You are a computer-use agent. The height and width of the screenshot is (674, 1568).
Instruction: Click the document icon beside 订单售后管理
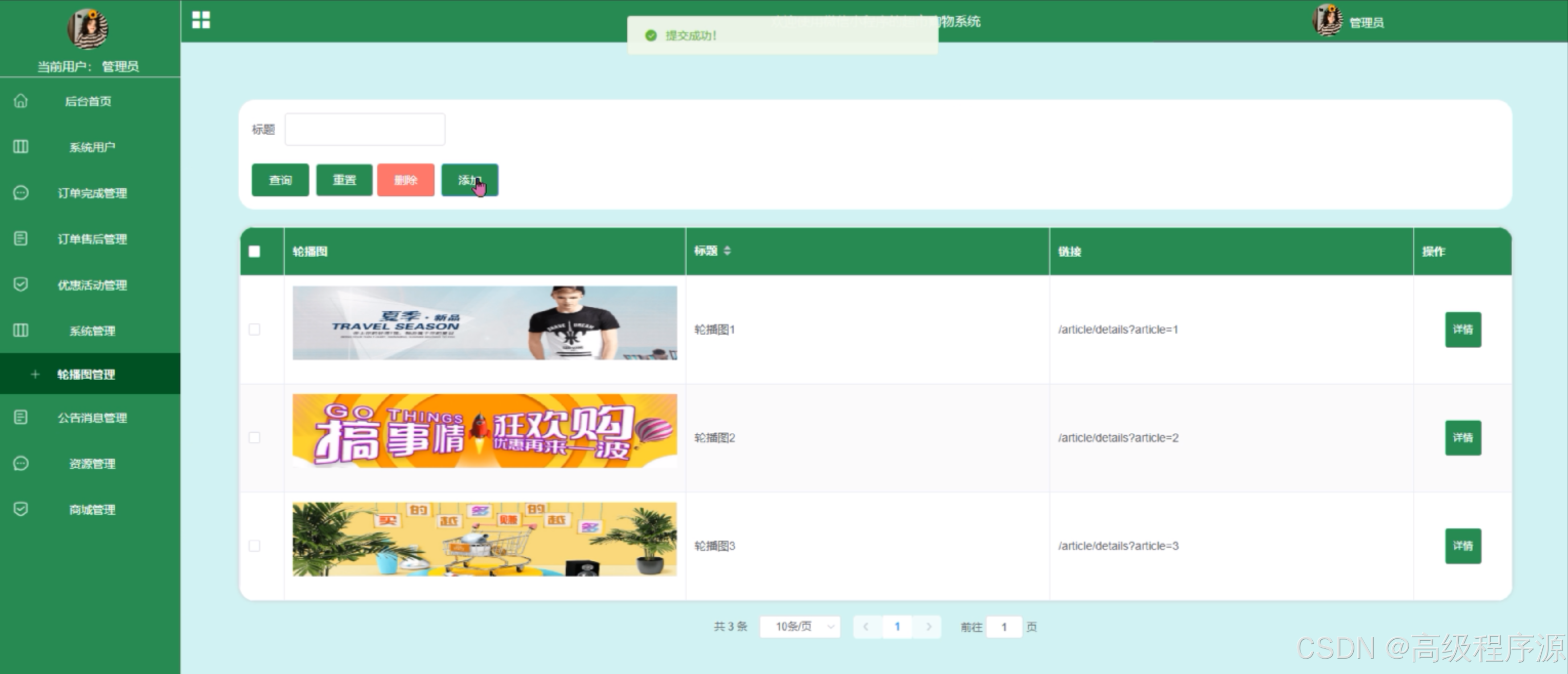pyautogui.click(x=20, y=239)
